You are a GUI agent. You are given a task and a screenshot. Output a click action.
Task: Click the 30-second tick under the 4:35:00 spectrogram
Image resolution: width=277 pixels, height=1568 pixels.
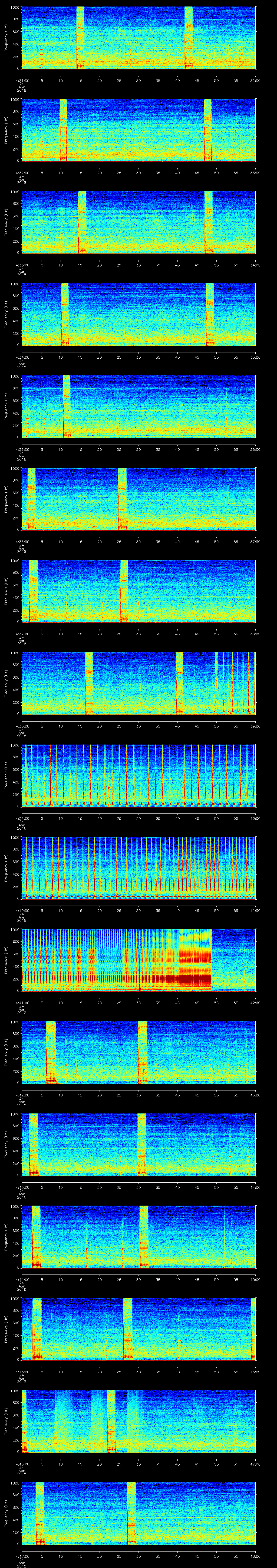(138, 449)
